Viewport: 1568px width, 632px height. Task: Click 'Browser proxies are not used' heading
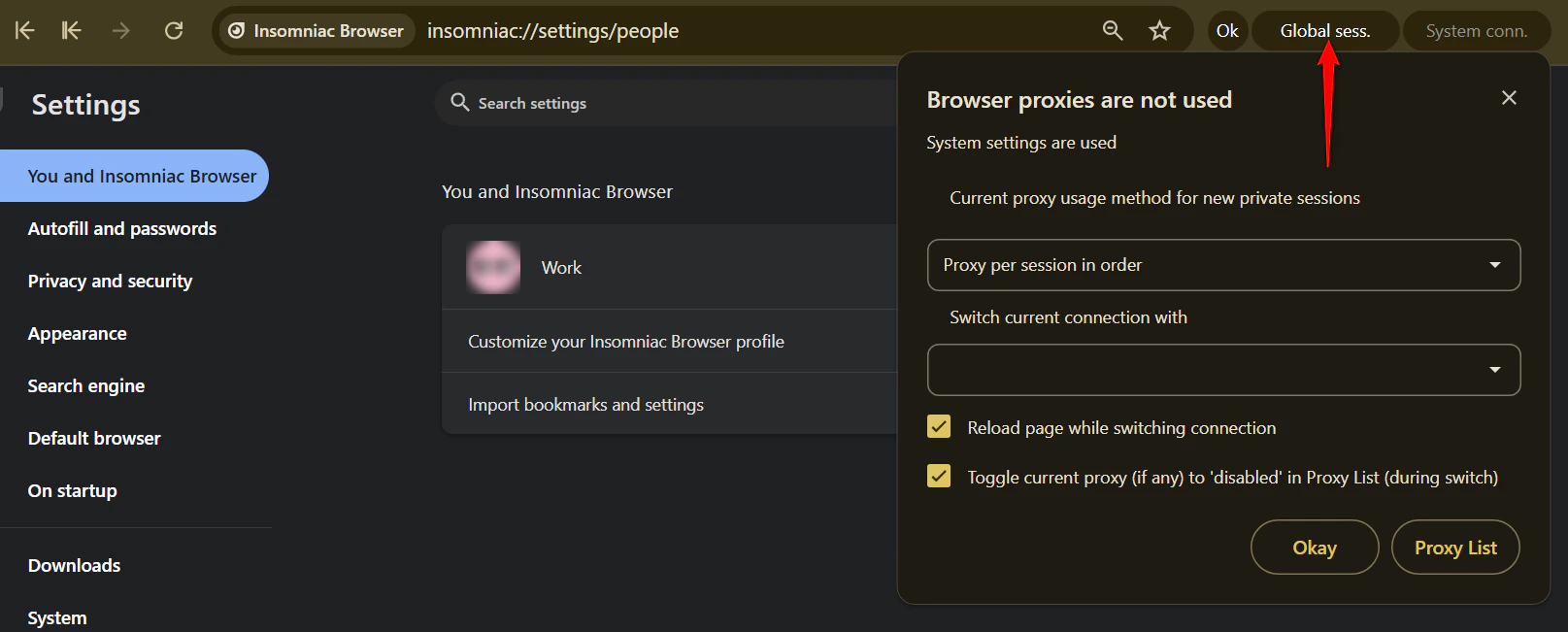(x=1079, y=100)
